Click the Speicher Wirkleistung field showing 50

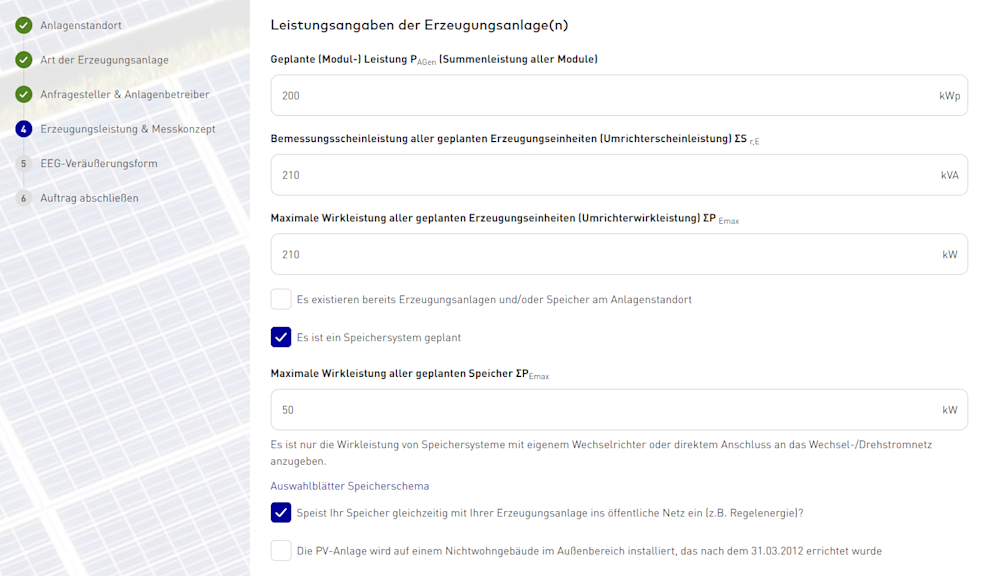(619, 409)
